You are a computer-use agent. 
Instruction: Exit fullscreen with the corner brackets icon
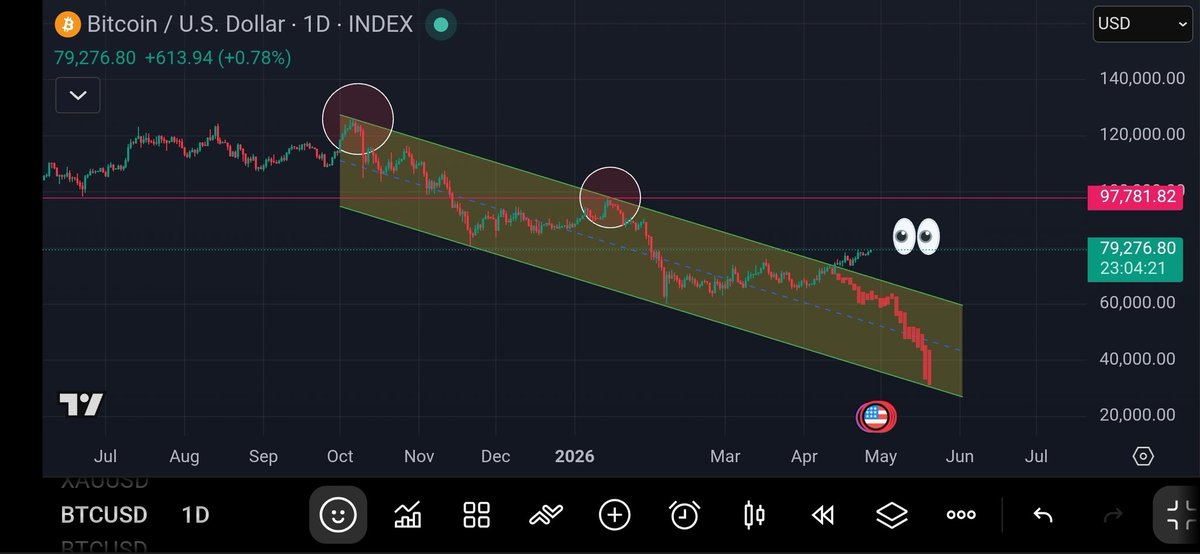[x=1180, y=515]
